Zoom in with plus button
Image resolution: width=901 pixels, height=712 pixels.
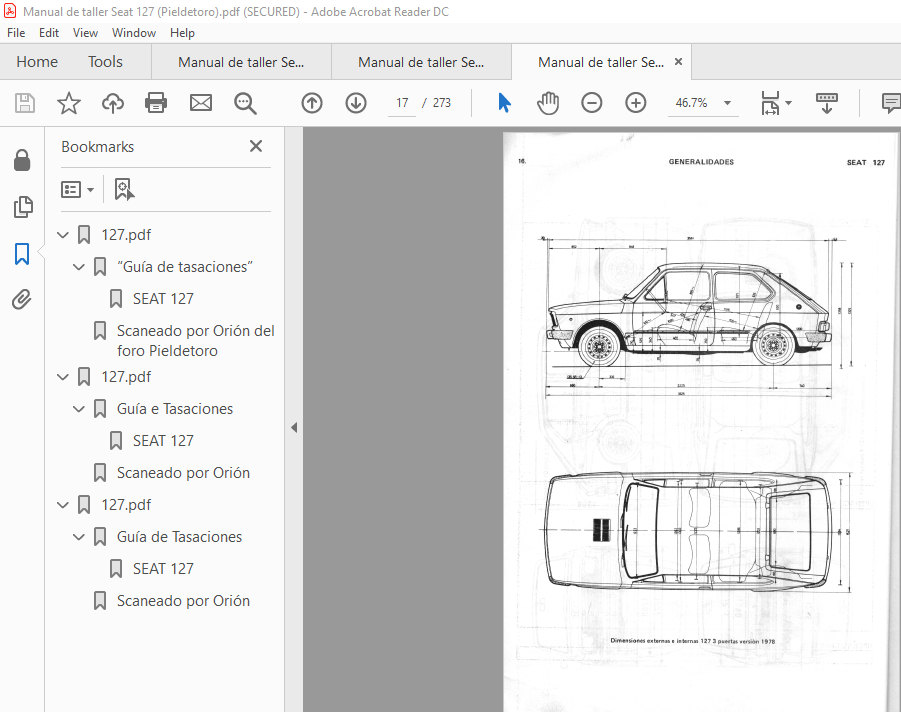(x=636, y=103)
